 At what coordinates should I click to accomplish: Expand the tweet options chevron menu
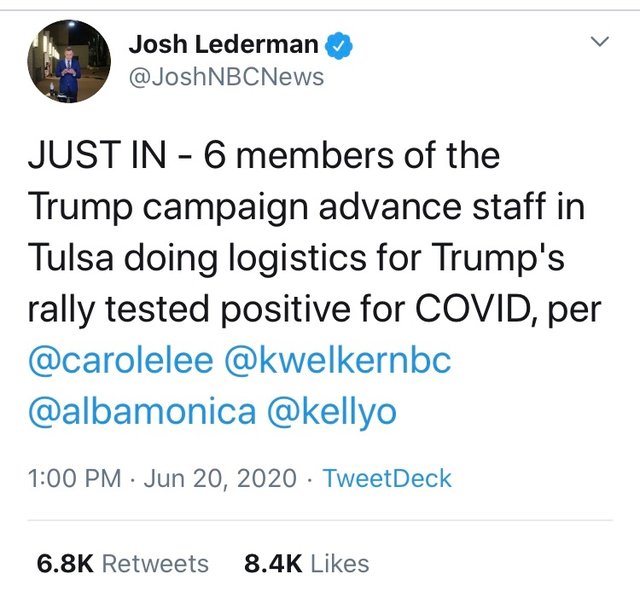[x=600, y=42]
